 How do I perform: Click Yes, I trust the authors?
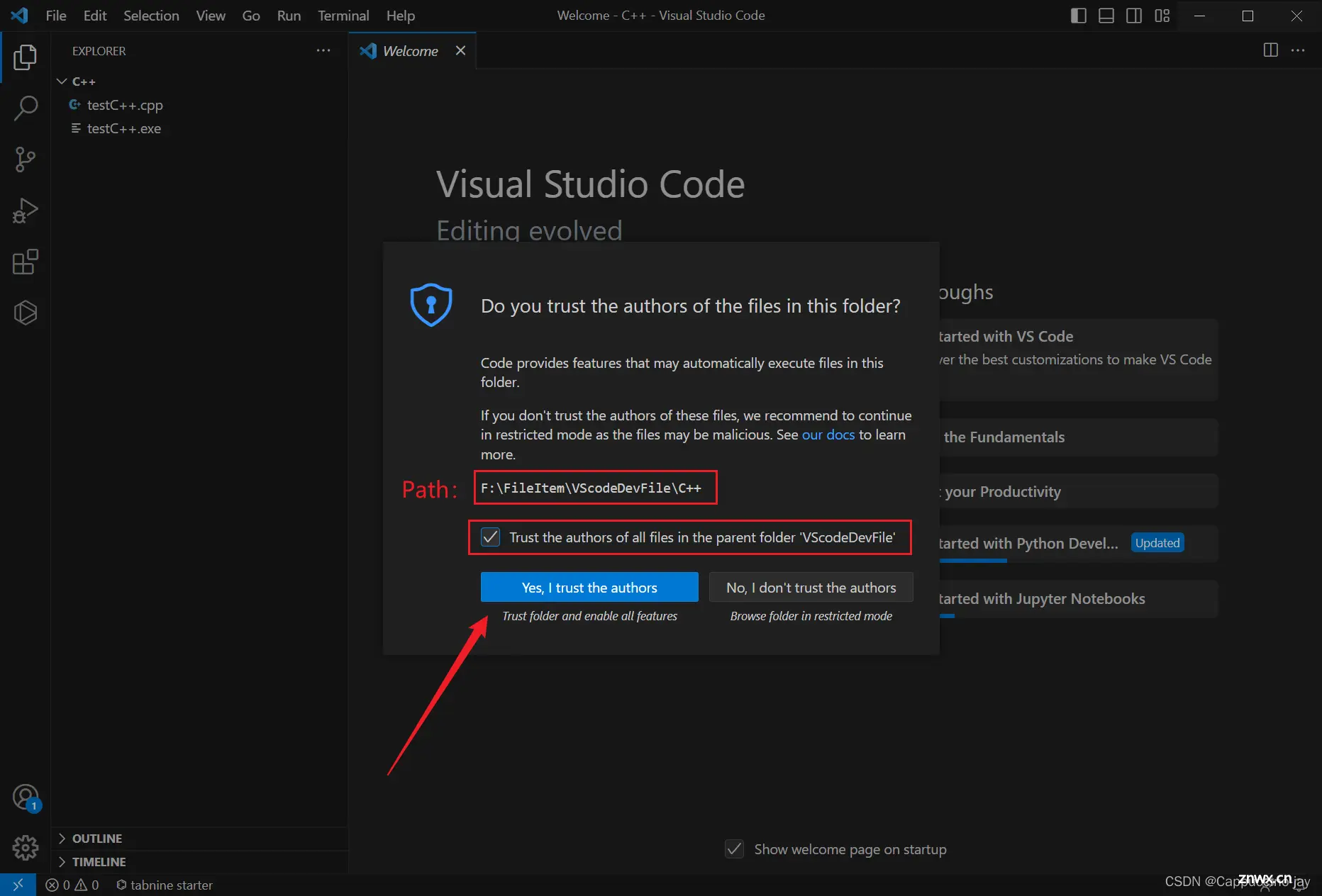589,587
